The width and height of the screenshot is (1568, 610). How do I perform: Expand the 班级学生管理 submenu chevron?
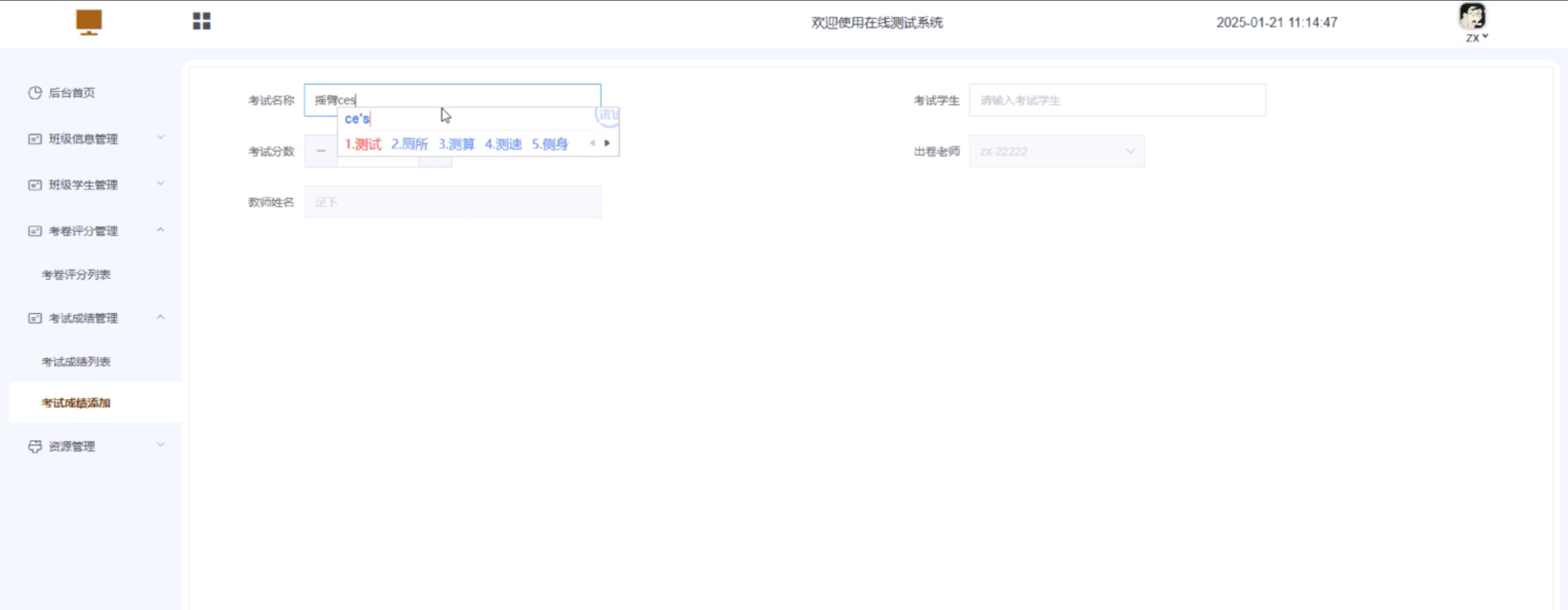pyautogui.click(x=161, y=183)
